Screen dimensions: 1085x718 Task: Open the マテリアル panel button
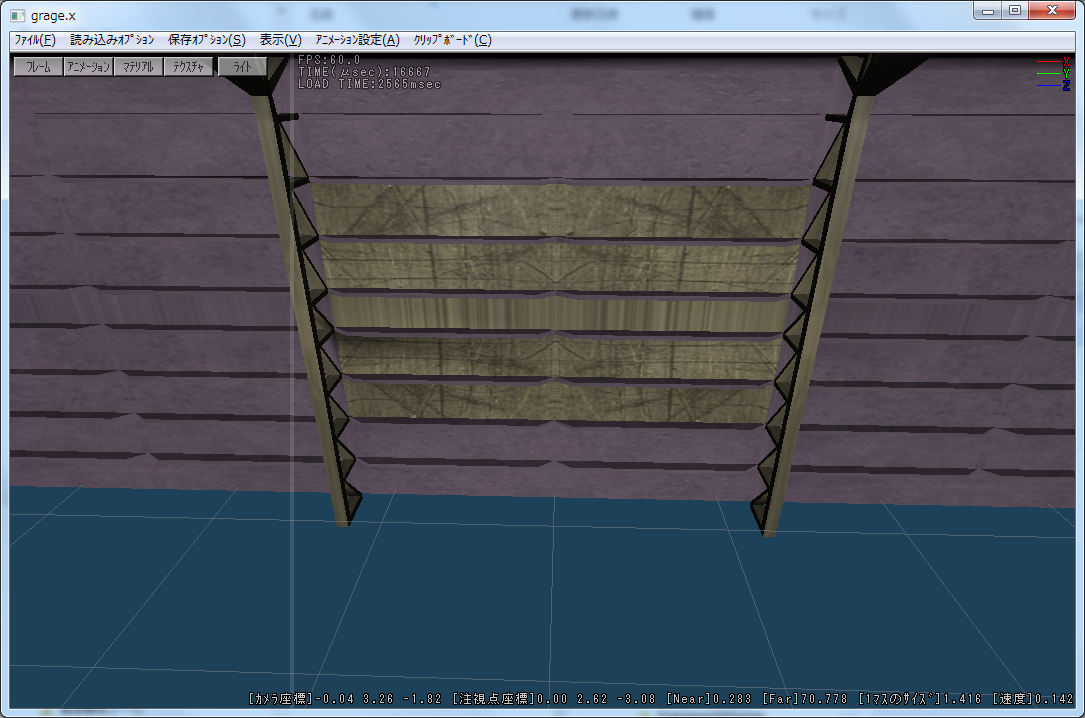tap(138, 67)
